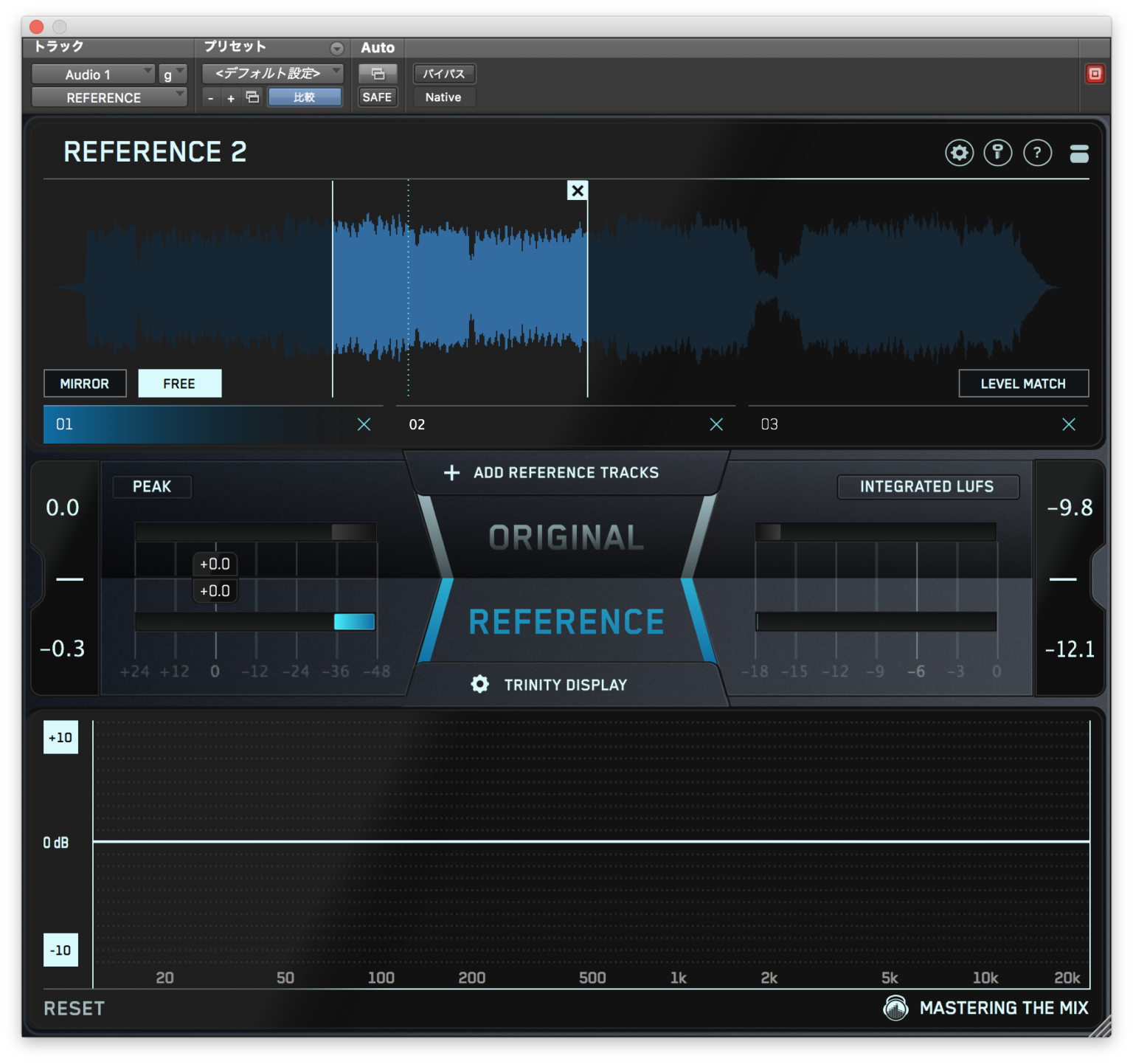
Task: Click the automation latch icon under Auto
Action: tap(377, 74)
